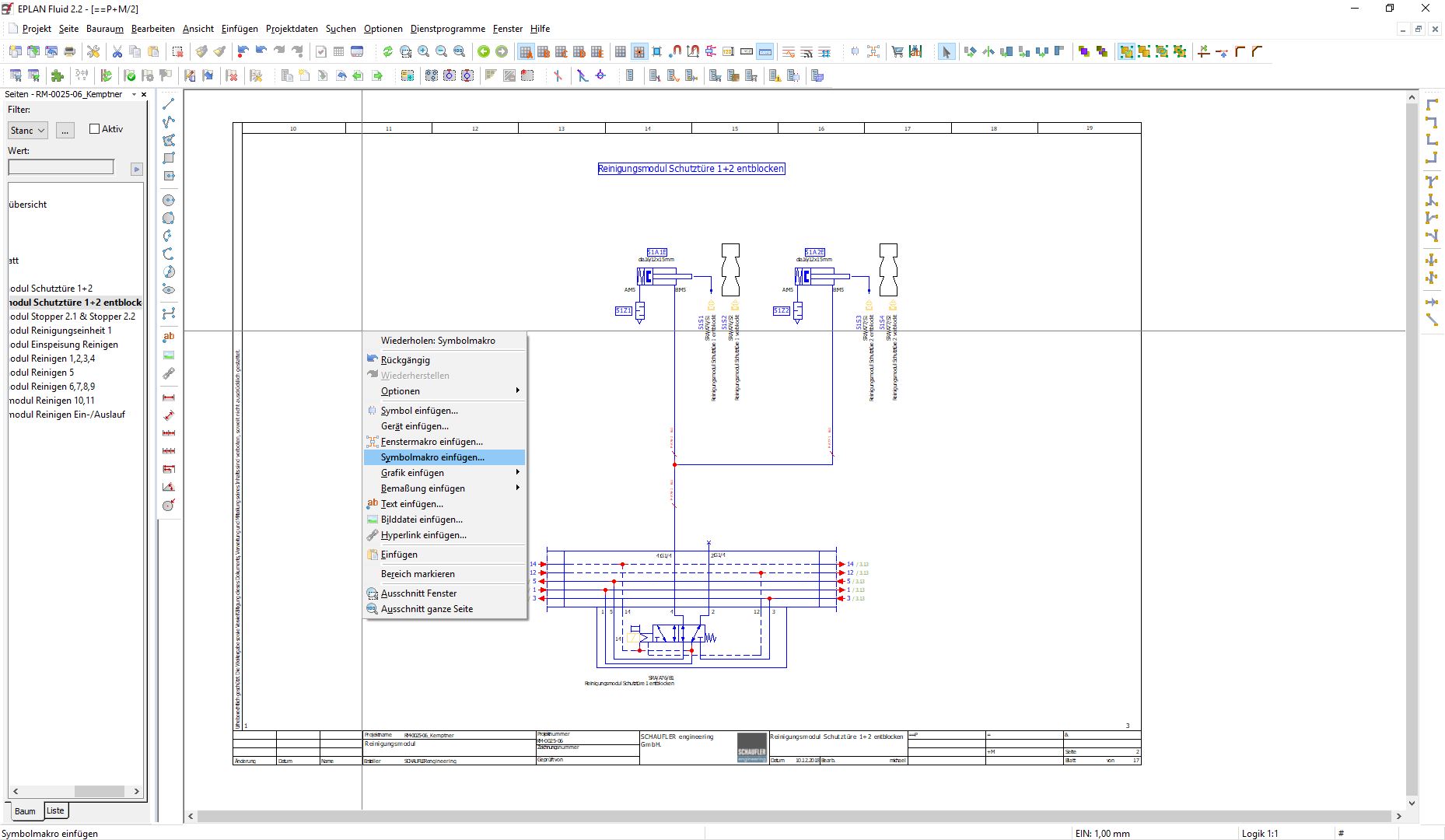
Task: Select the Aligned dimension tool
Action: (x=168, y=415)
